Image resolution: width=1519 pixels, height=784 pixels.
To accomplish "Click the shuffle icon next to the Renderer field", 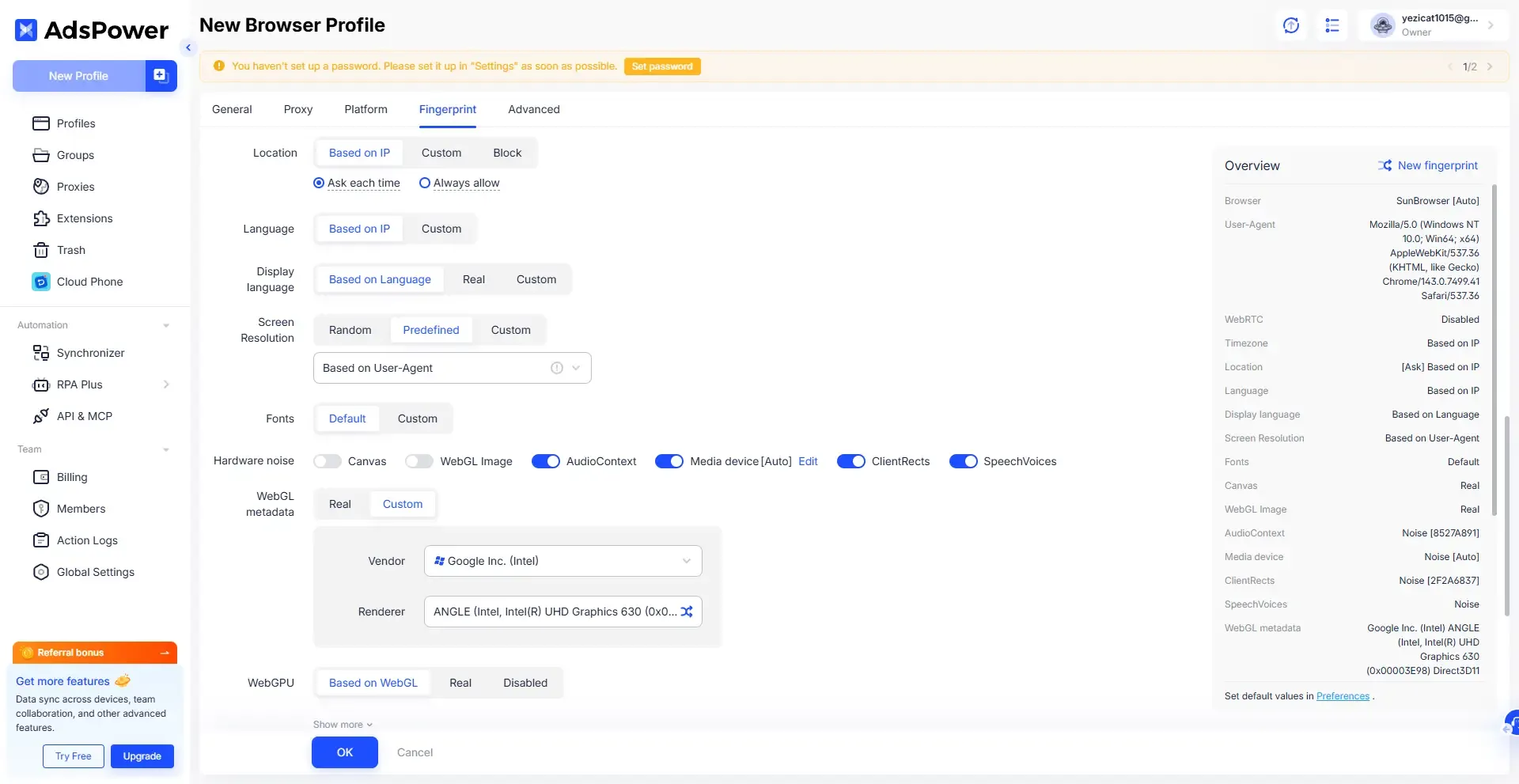I will pyautogui.click(x=687, y=612).
